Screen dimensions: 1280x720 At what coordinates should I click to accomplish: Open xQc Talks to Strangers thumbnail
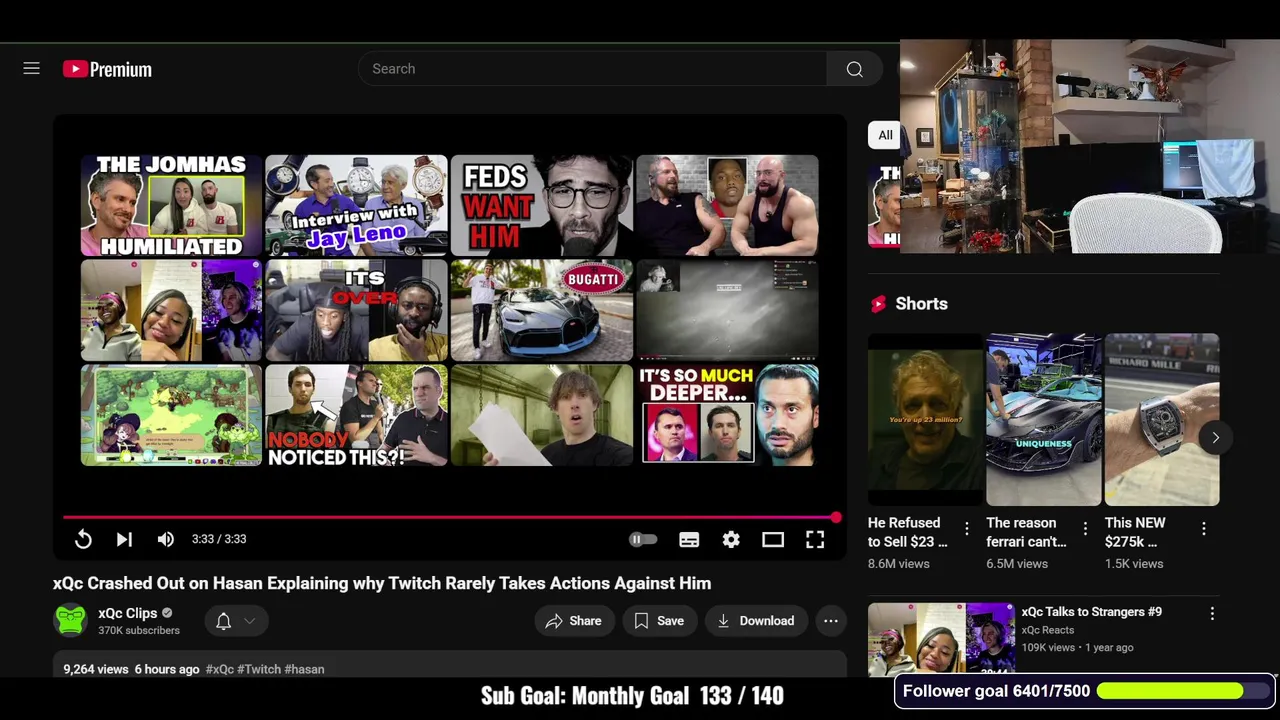941,640
